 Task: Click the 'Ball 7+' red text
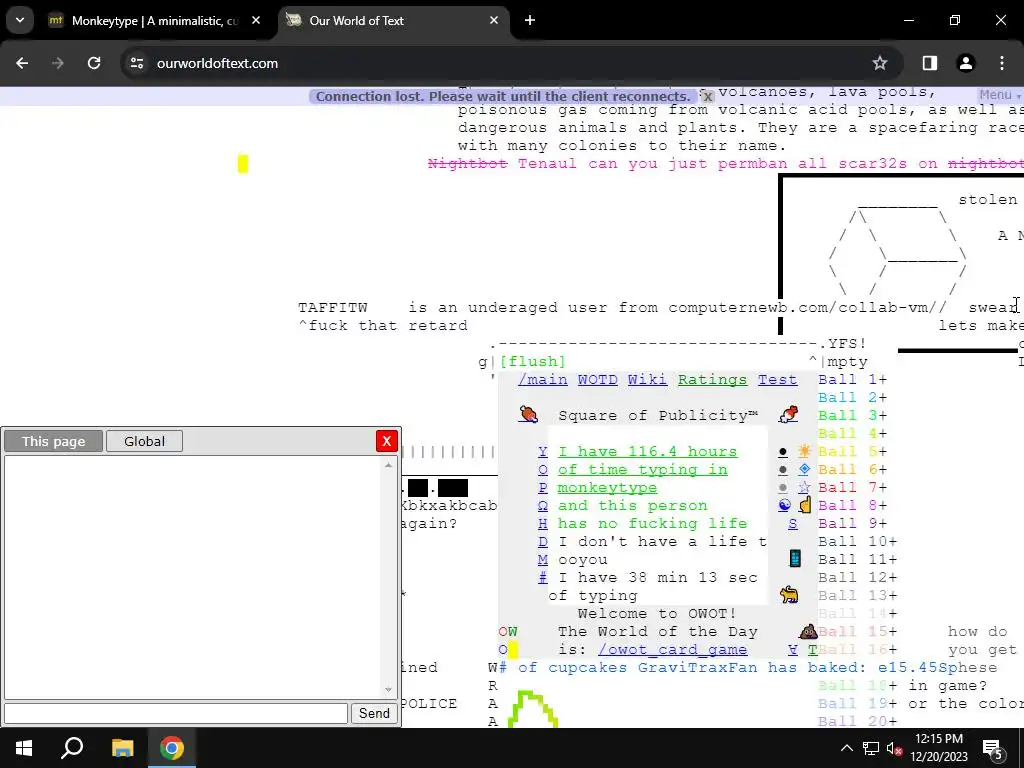click(x=852, y=488)
